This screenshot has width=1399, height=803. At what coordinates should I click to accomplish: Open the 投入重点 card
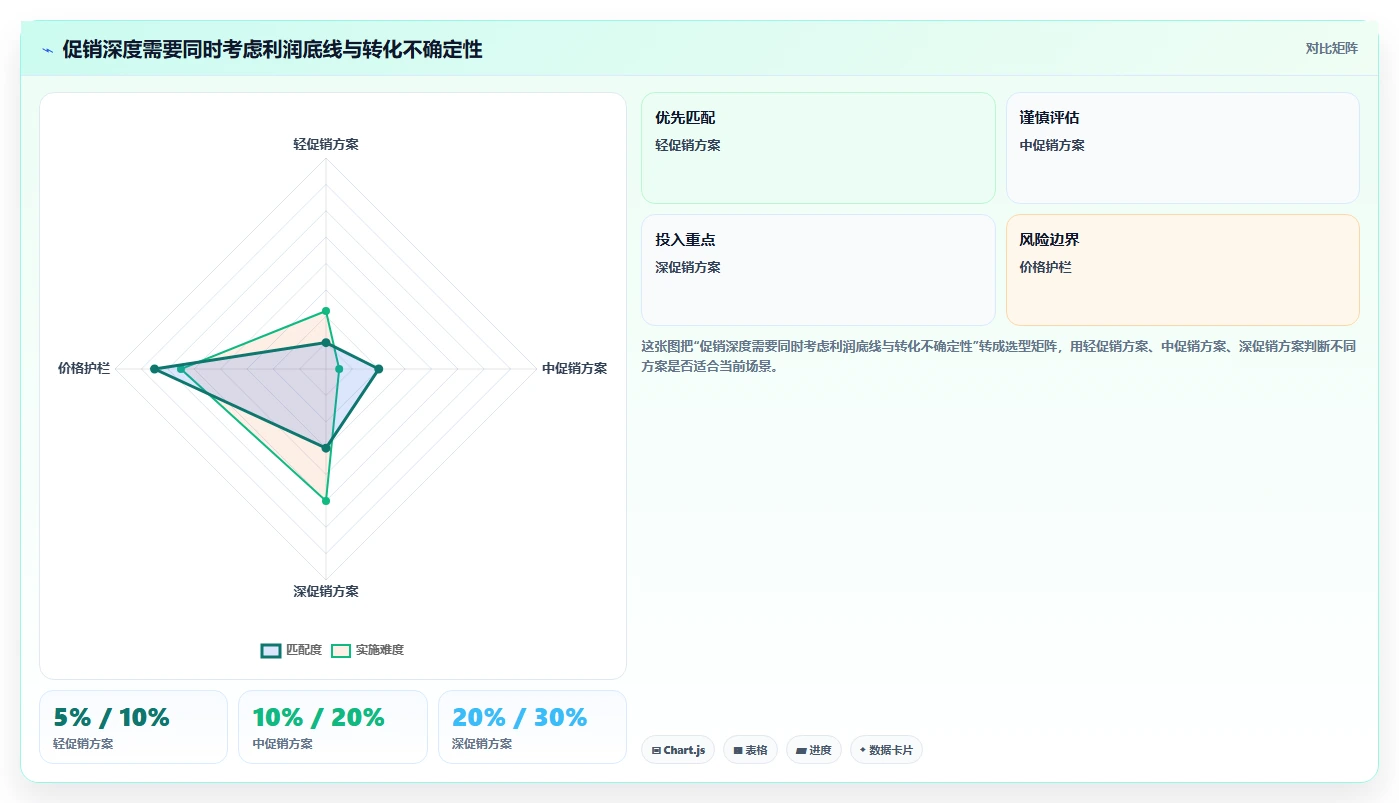point(818,270)
